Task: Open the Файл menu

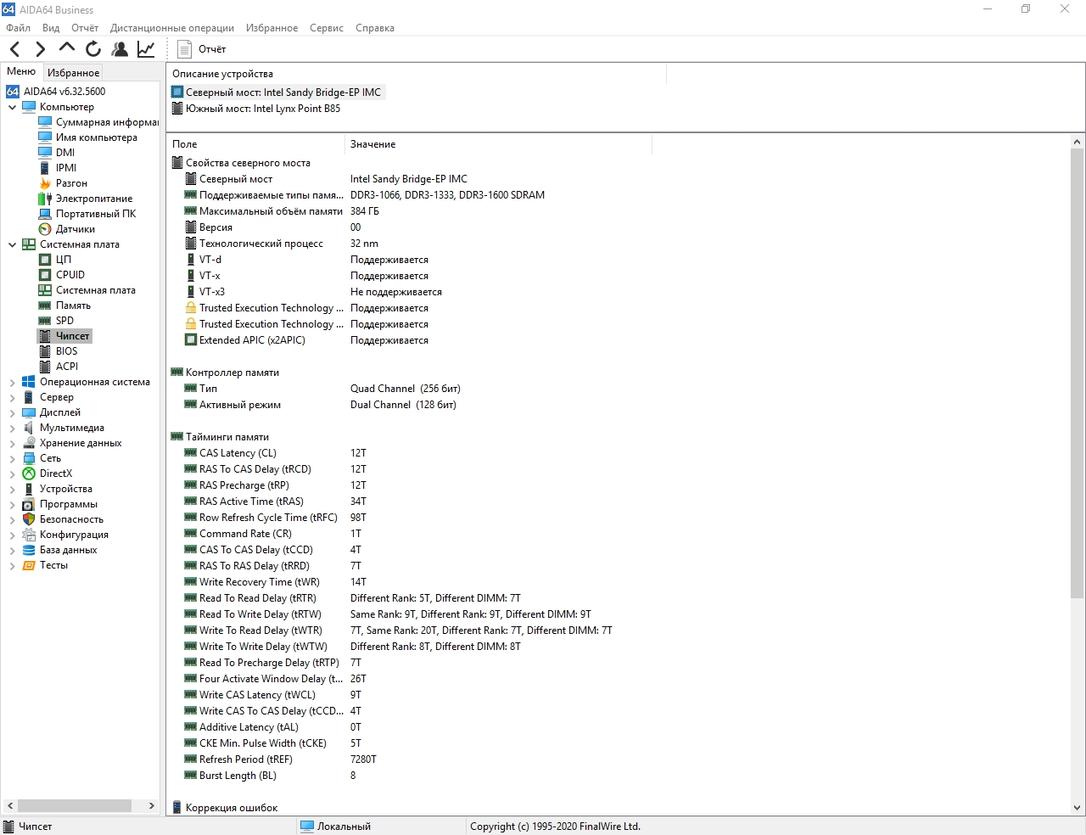Action: [18, 28]
